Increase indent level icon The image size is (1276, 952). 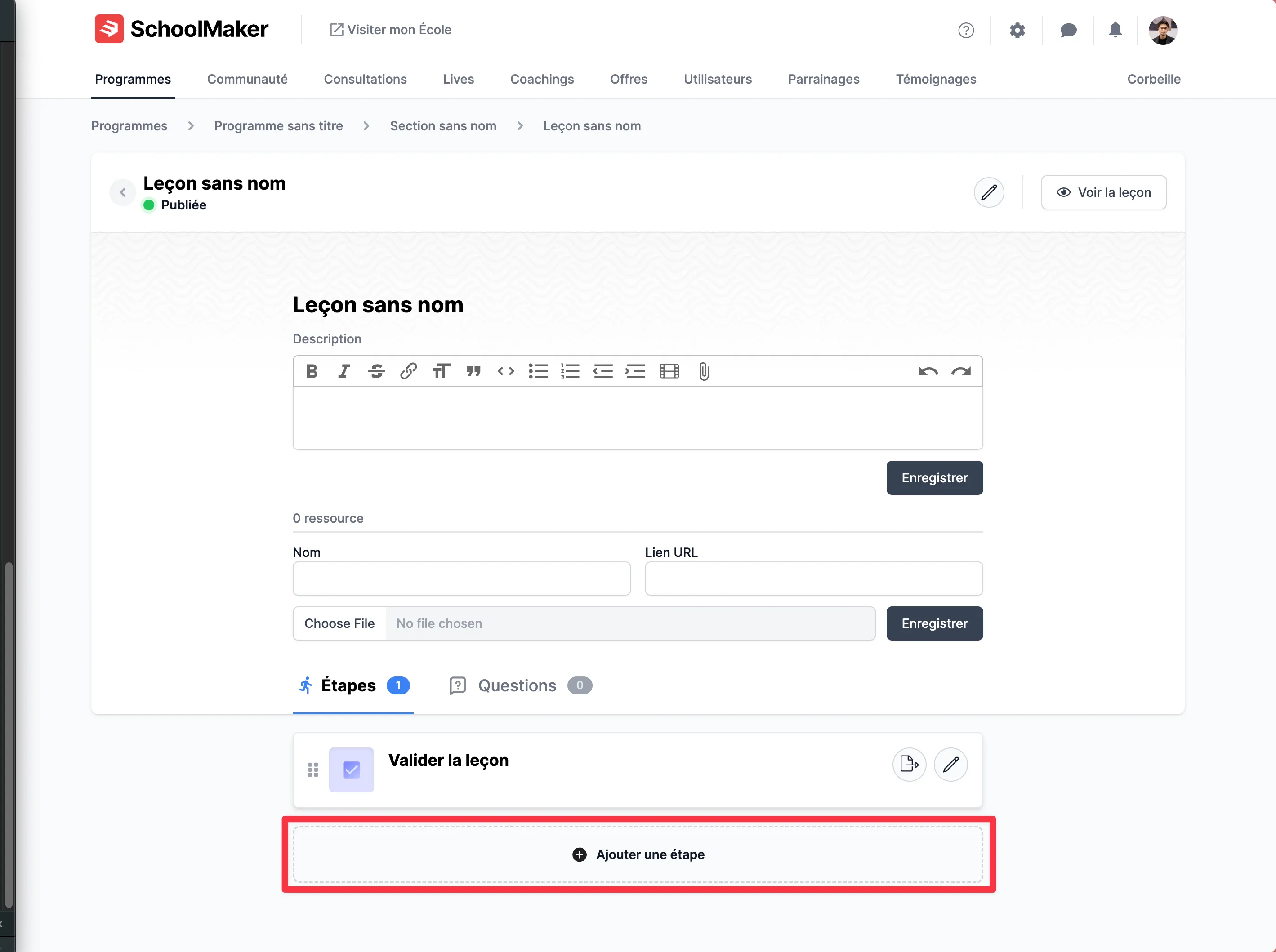click(x=635, y=371)
